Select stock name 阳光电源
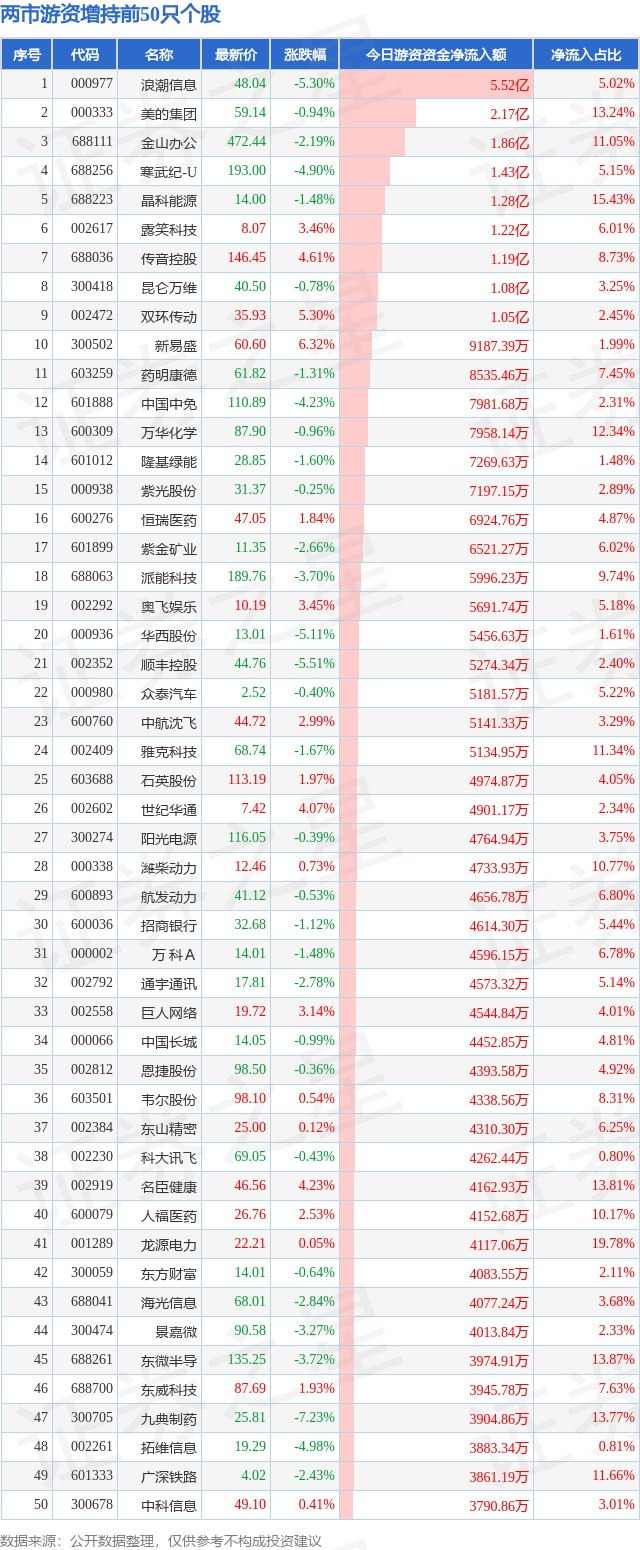640x1550 pixels. coord(170,839)
